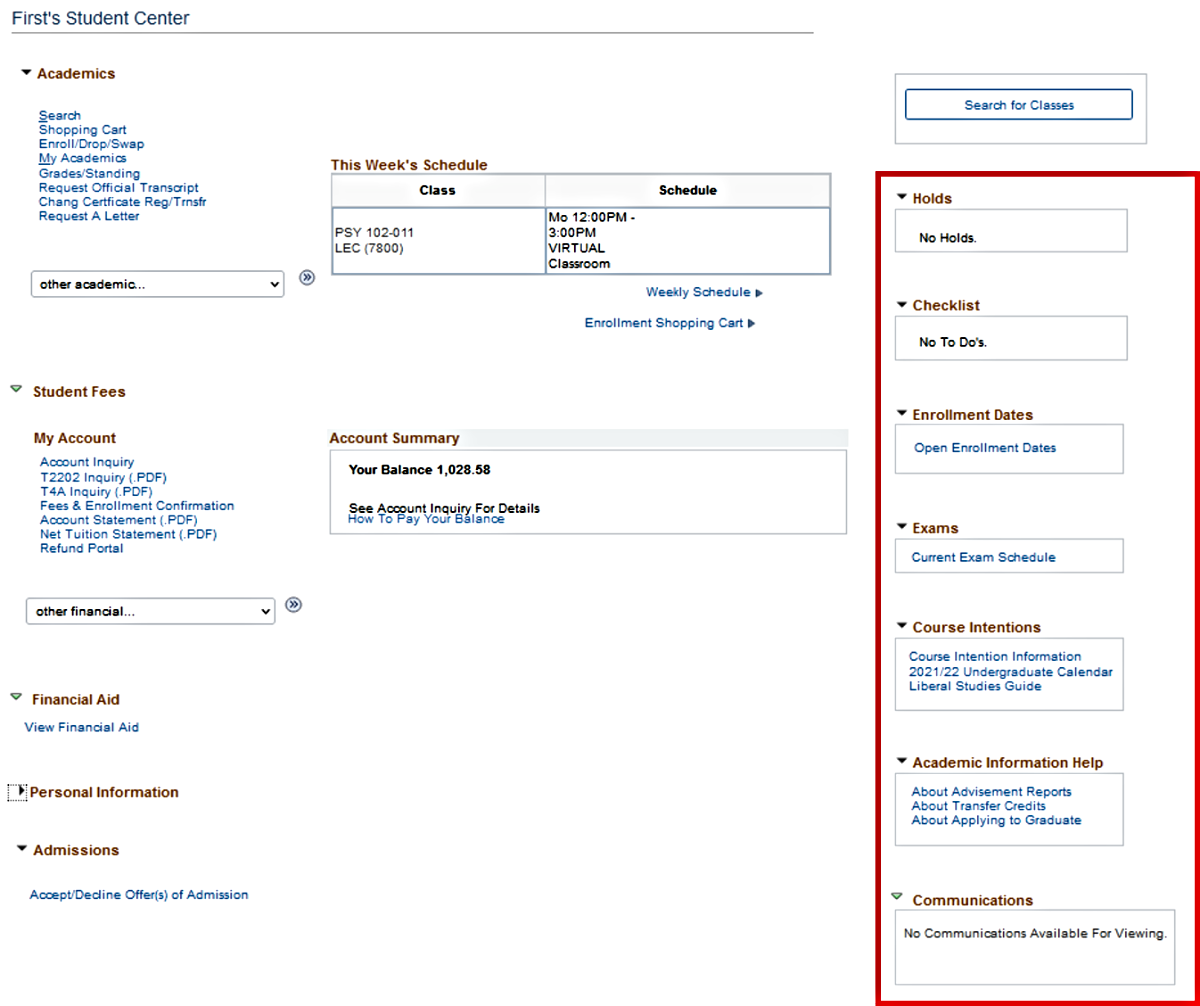Click the No Holds. message
Viewport: 1200px width, 1006px height.
click(948, 239)
